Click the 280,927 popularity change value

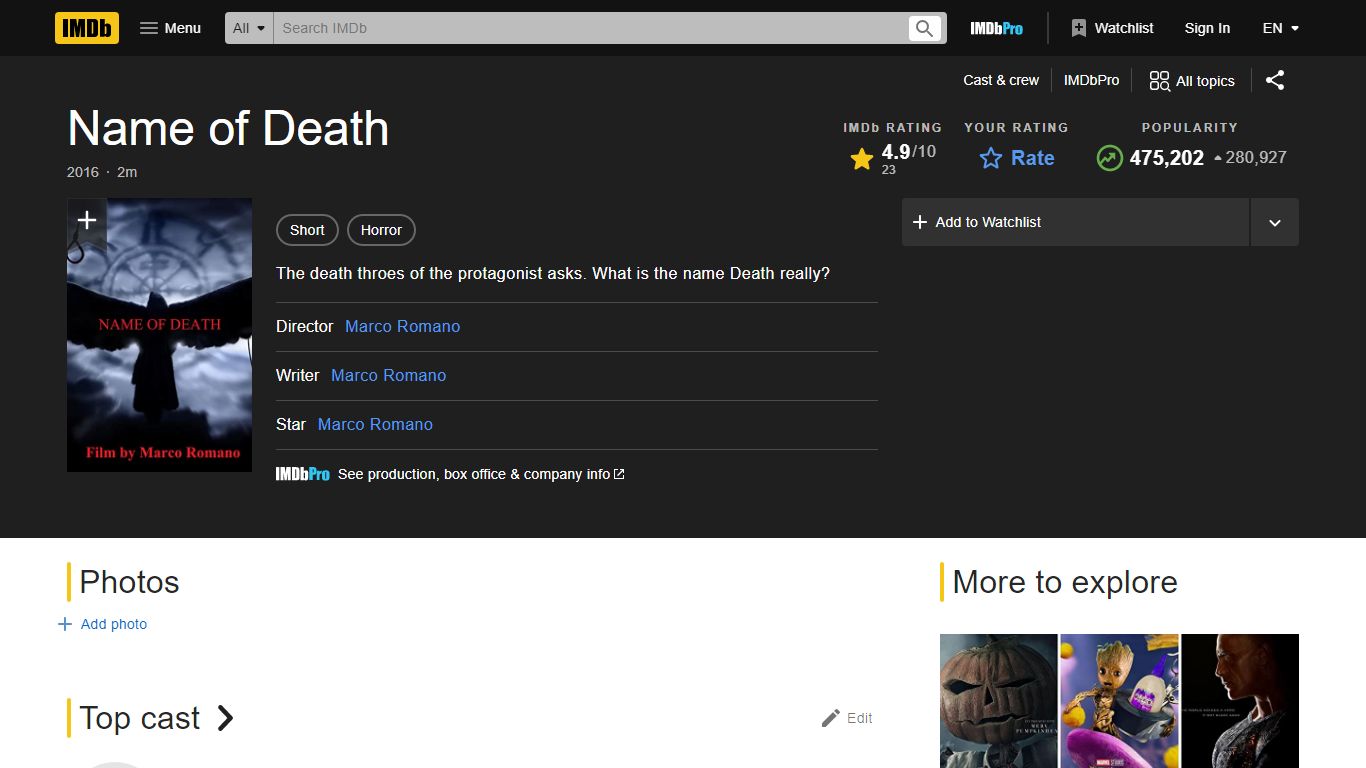(x=1256, y=157)
